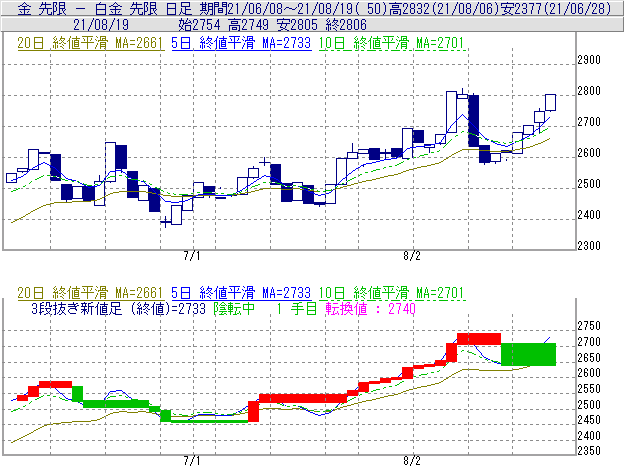Click the upper chart's 20日 終値平滑 MA=2661 legend
Image resolution: width=624 pixels, height=475 pixels.
pos(90,43)
